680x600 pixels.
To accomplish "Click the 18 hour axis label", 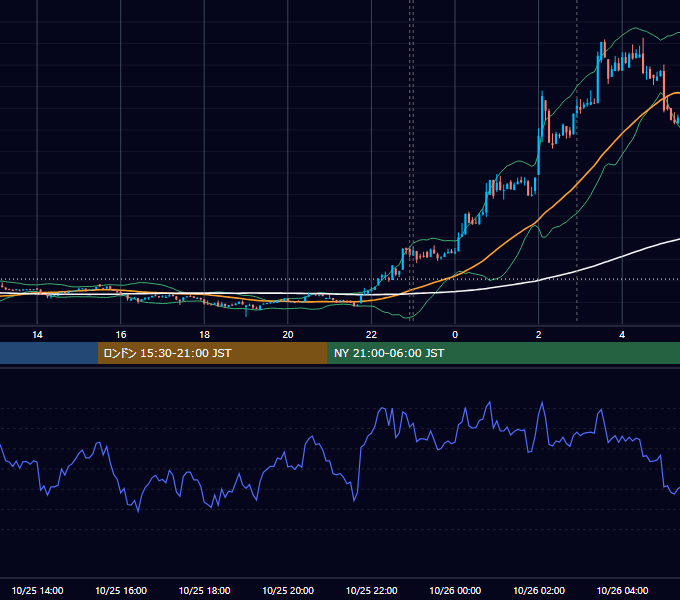I will tap(204, 335).
